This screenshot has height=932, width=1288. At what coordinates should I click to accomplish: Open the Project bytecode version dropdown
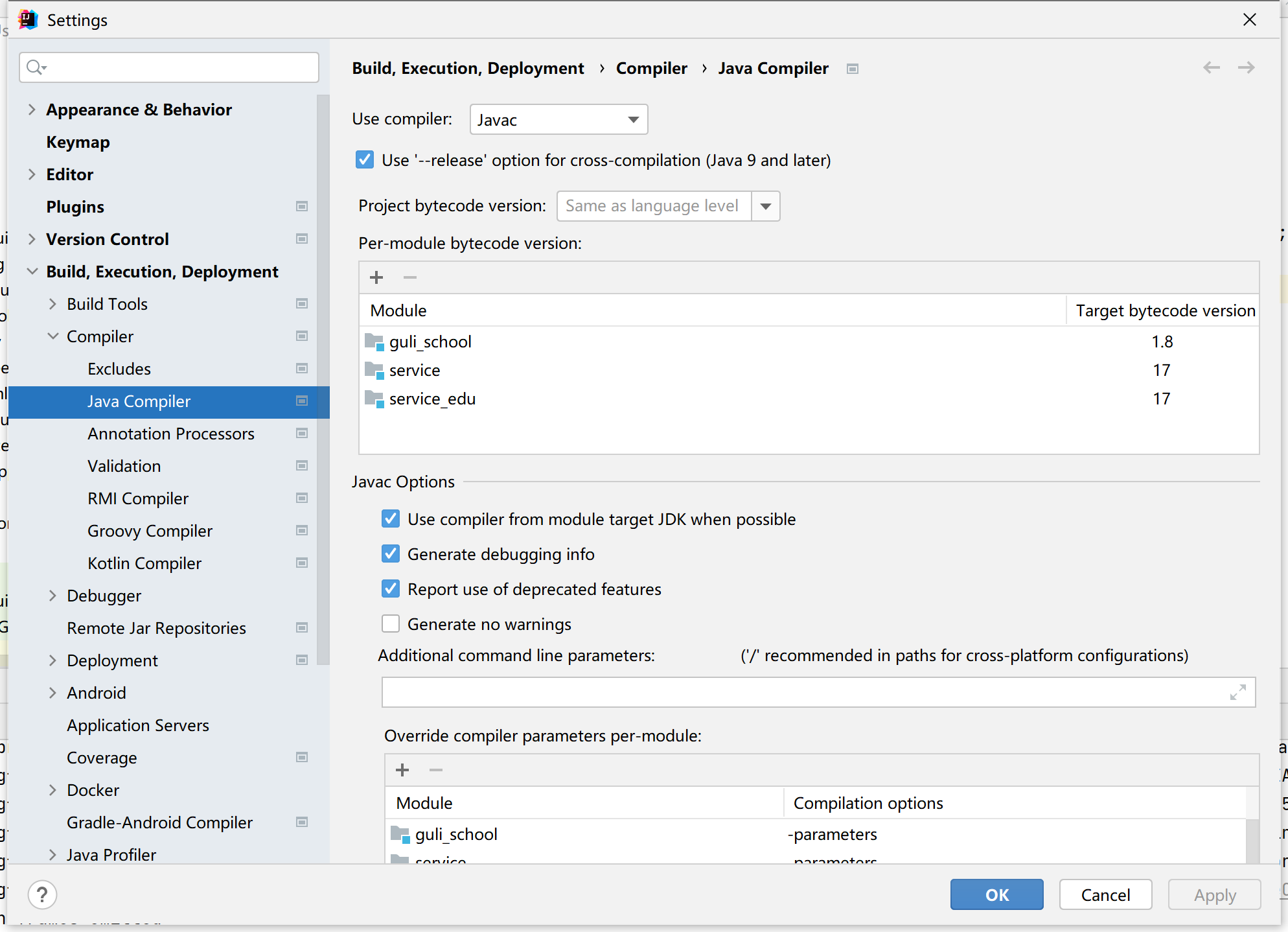766,205
